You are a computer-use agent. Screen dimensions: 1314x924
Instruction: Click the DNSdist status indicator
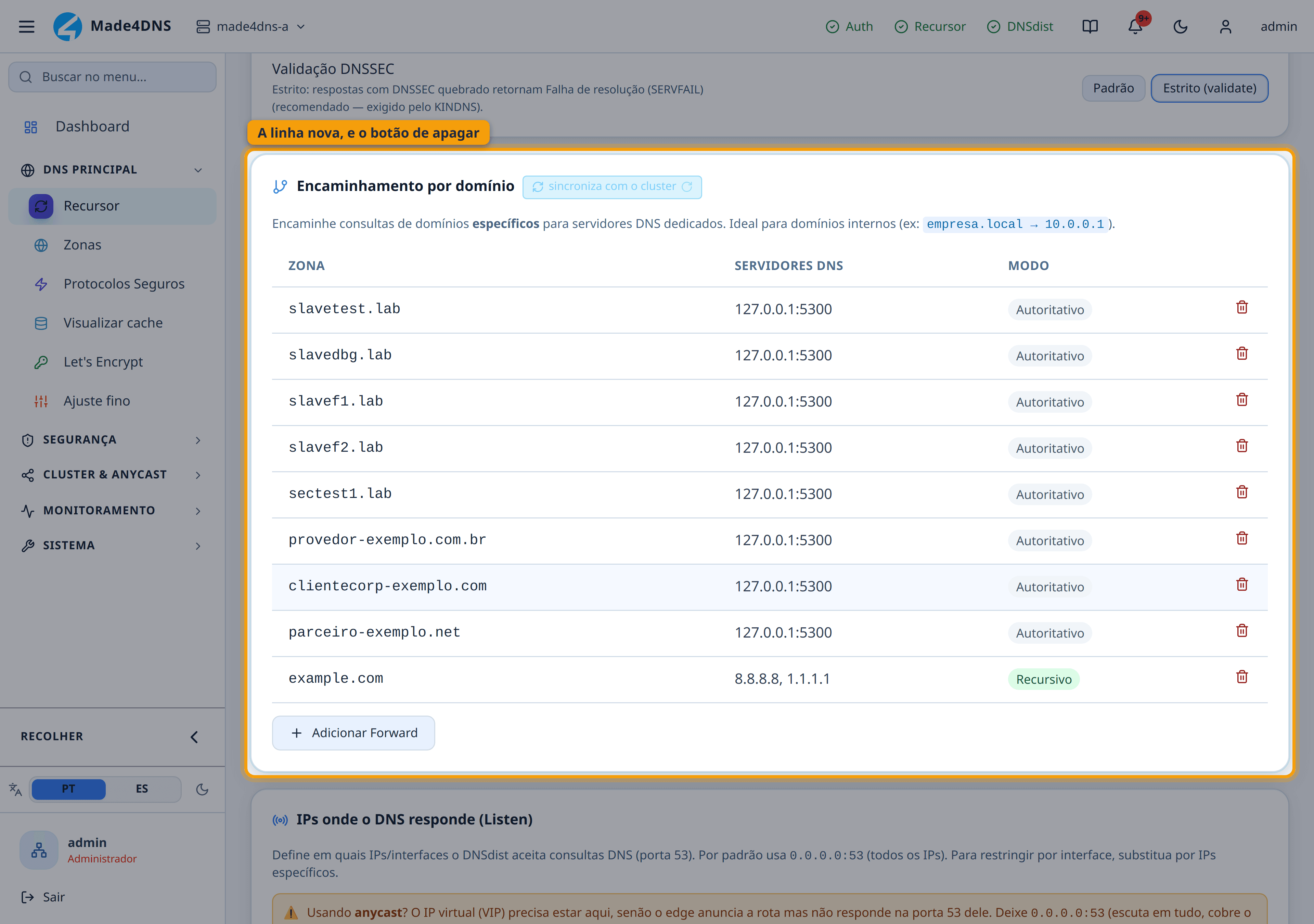pos(1020,26)
